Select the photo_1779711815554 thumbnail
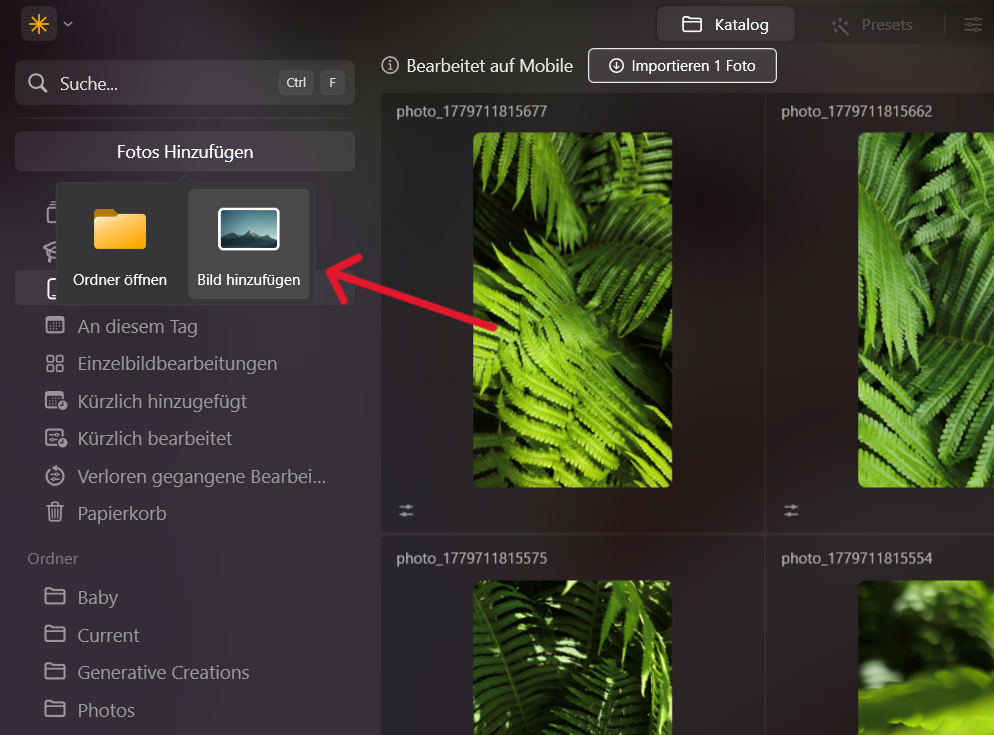Image resolution: width=994 pixels, height=735 pixels. pyautogui.click(x=926, y=658)
